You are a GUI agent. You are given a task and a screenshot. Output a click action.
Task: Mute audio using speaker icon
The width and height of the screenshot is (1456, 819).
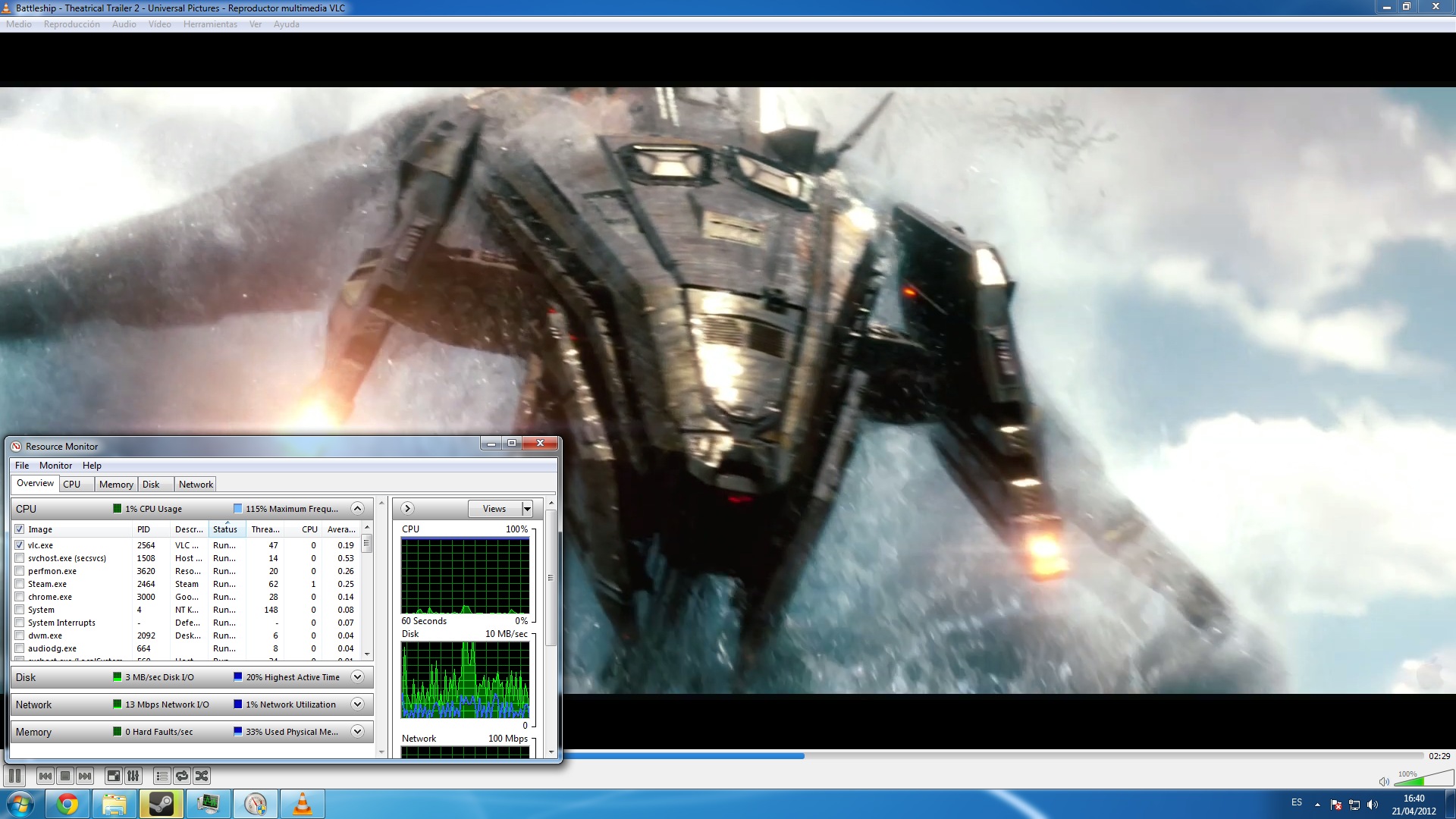click(1383, 782)
